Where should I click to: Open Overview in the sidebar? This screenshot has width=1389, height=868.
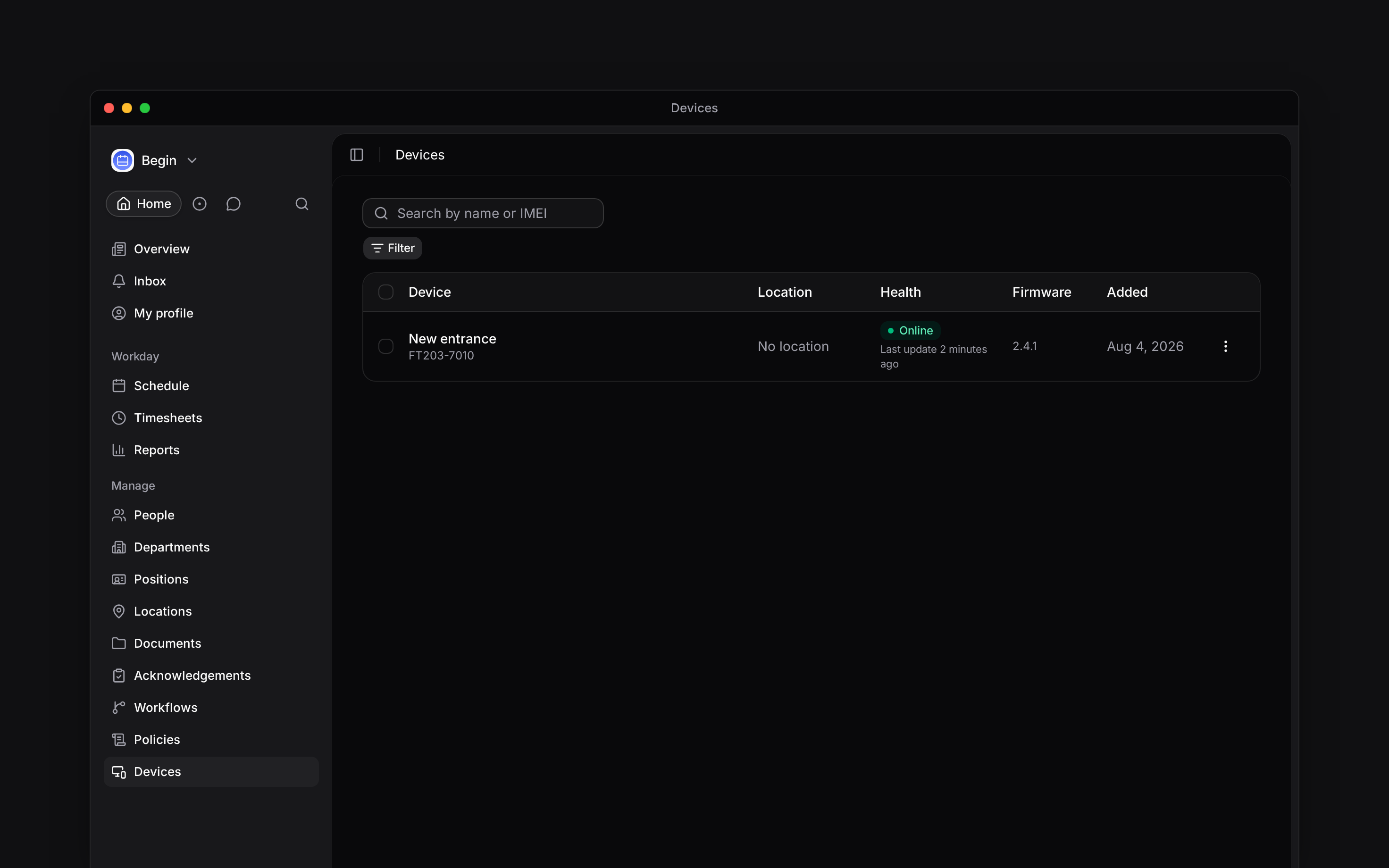click(211, 249)
